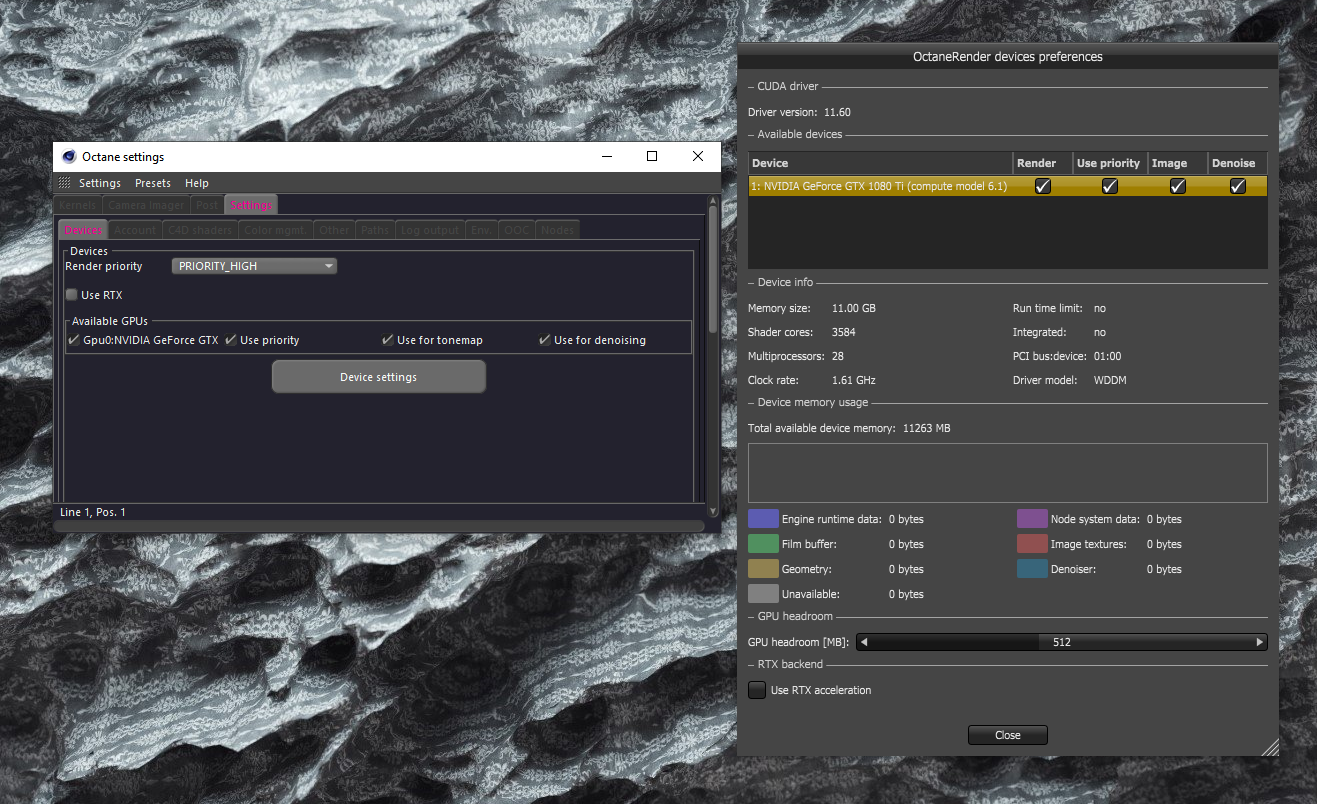Select the pink Settings tab
The height and width of the screenshot is (804, 1317).
pos(251,205)
